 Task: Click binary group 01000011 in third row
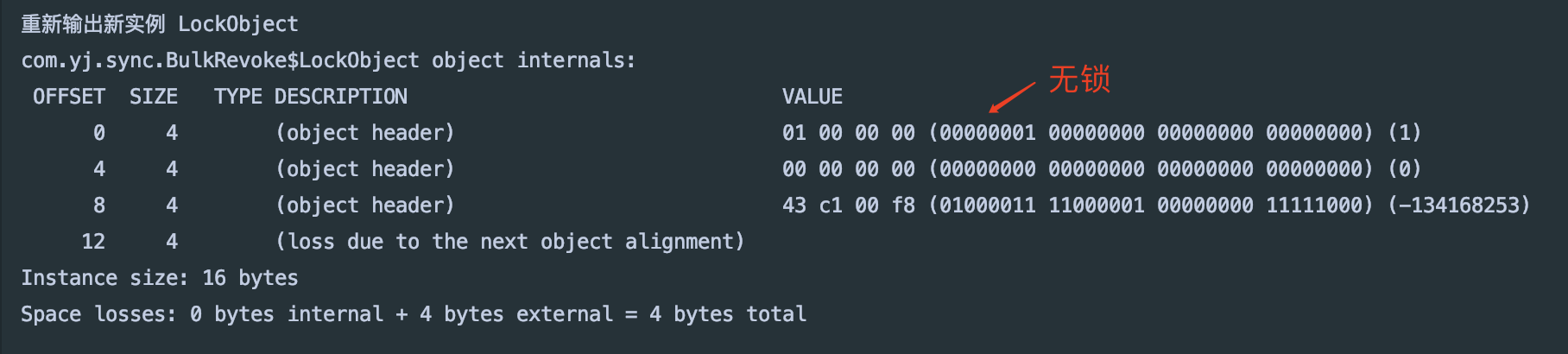[x=987, y=205]
